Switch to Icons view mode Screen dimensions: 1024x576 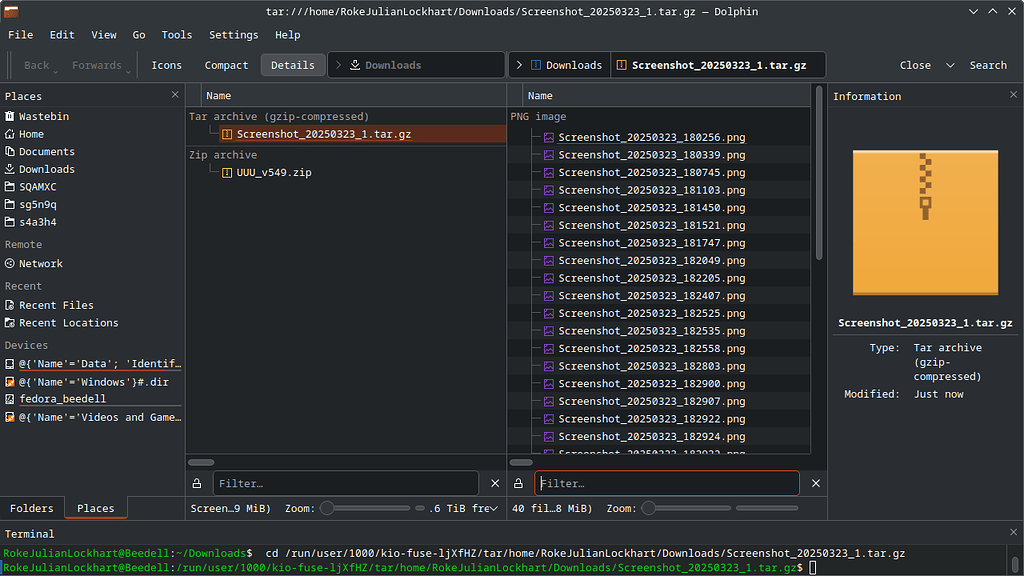[166, 64]
